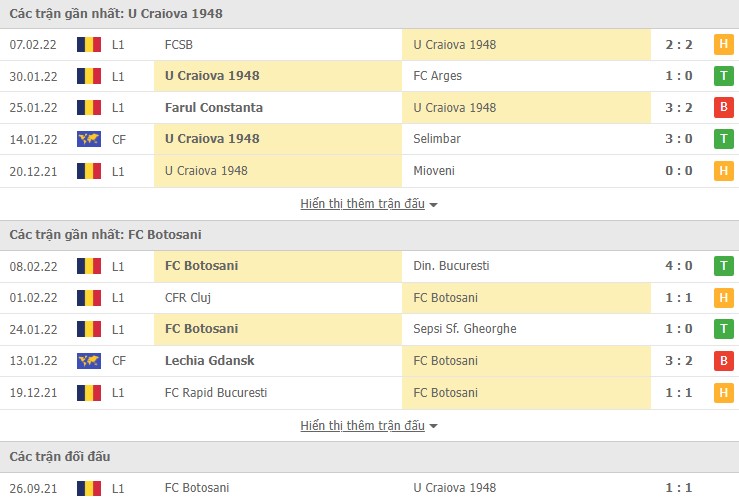
Task: Open FC Arges team name
Action: (x=437, y=76)
